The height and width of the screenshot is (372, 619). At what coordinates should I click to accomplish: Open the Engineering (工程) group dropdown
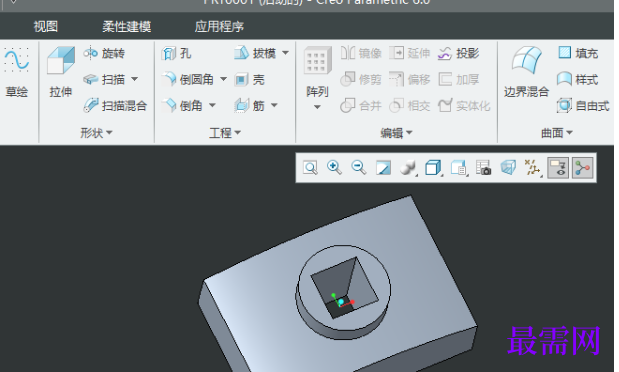click(225, 133)
